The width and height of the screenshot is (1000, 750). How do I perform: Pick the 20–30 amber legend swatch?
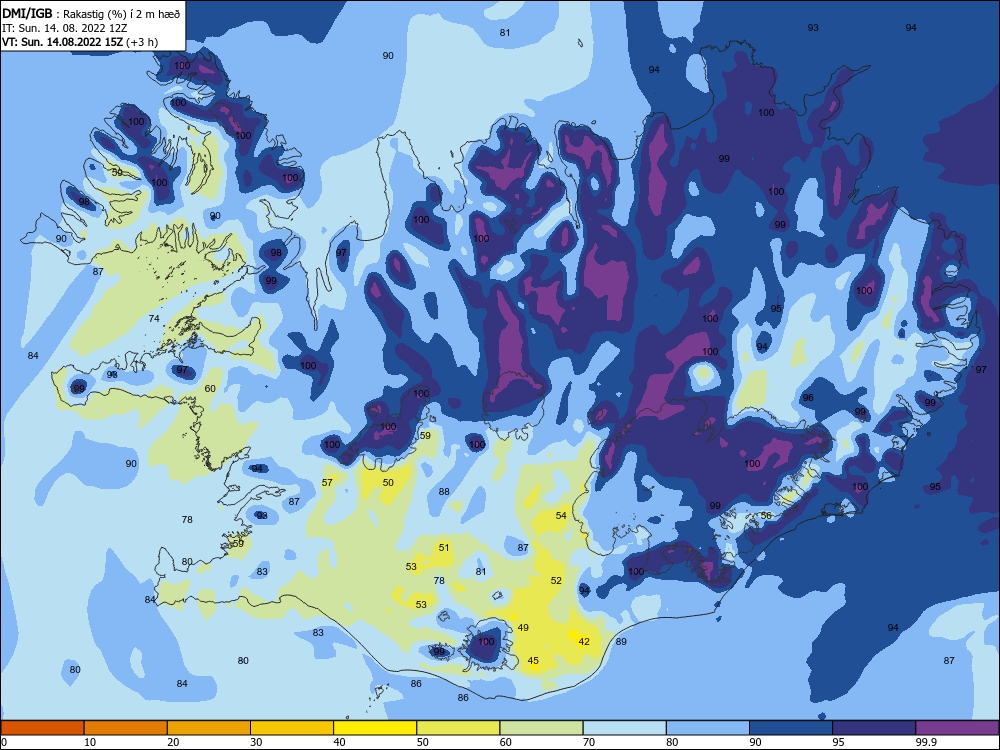coord(209,728)
